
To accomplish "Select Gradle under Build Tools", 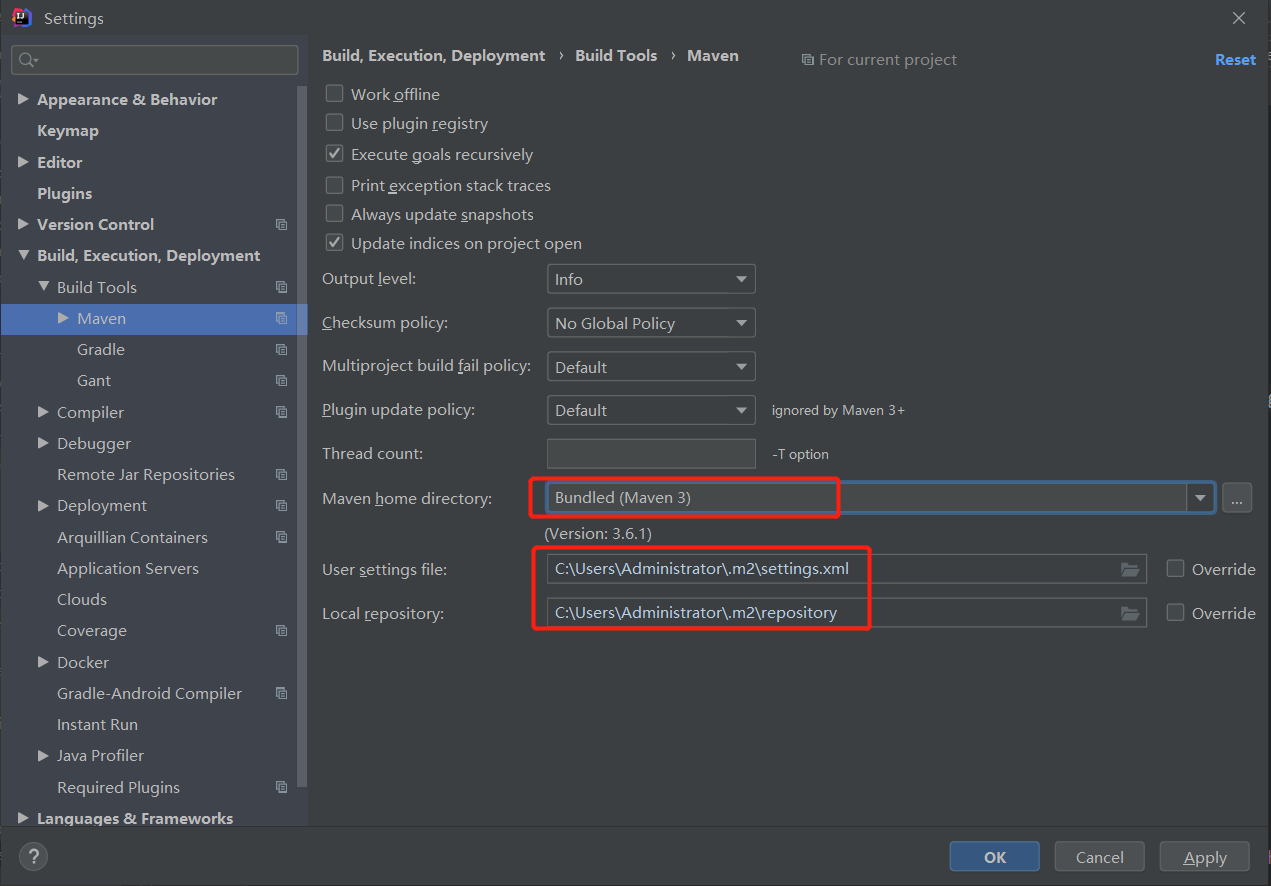I will click(x=101, y=350).
